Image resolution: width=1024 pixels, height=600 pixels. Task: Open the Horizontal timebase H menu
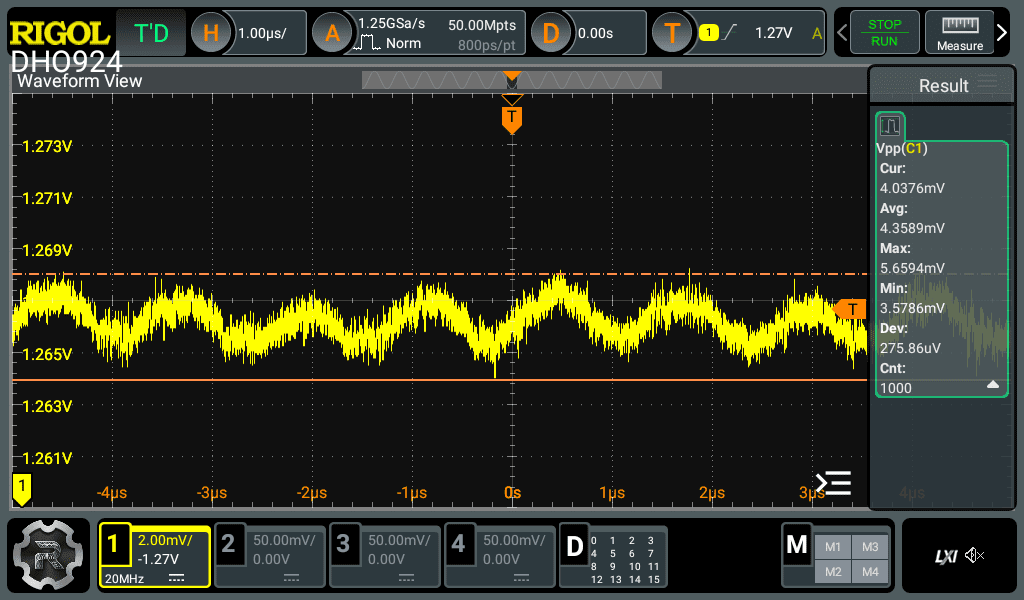coord(210,33)
